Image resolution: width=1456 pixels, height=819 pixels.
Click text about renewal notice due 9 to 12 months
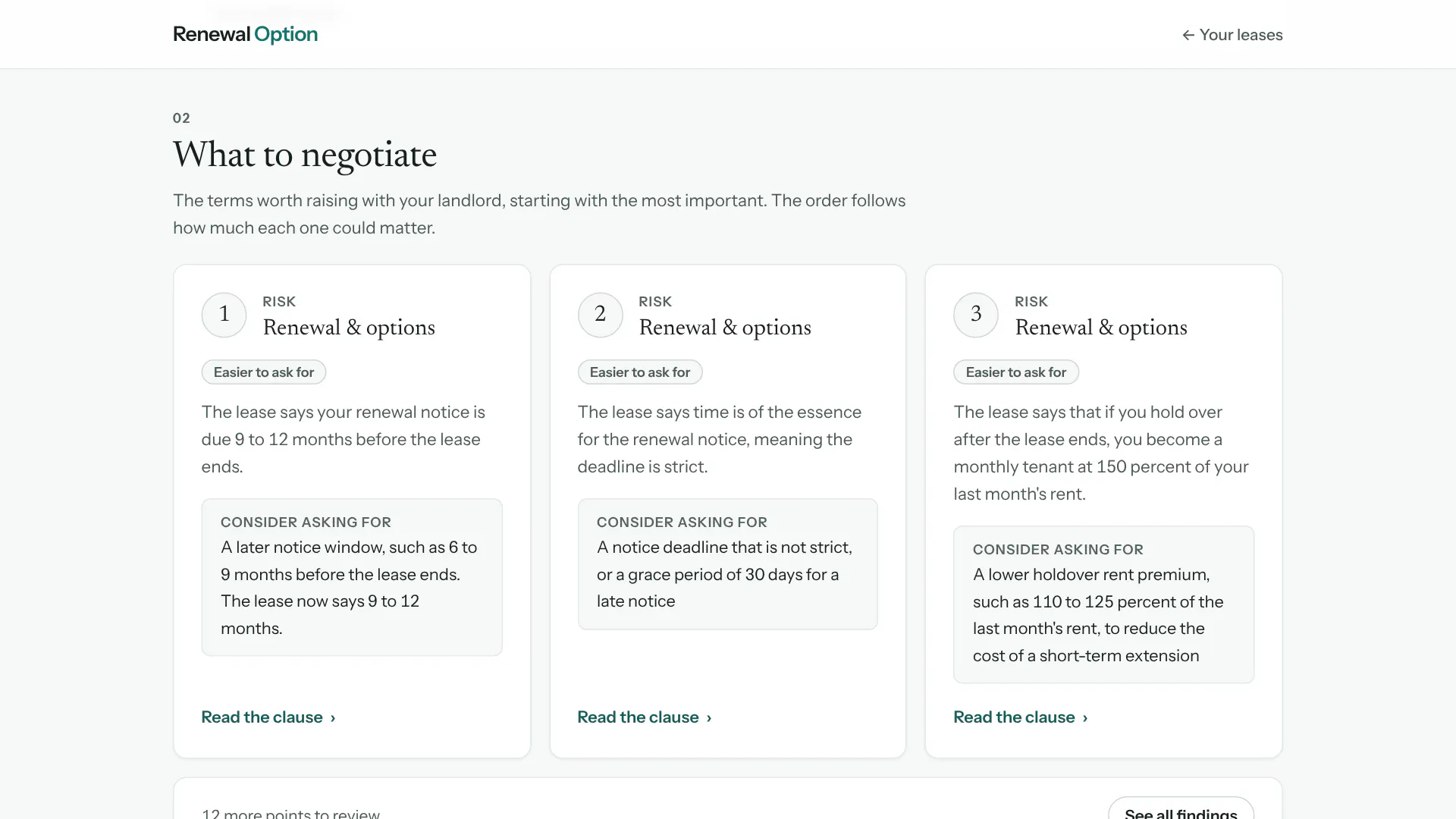(344, 439)
